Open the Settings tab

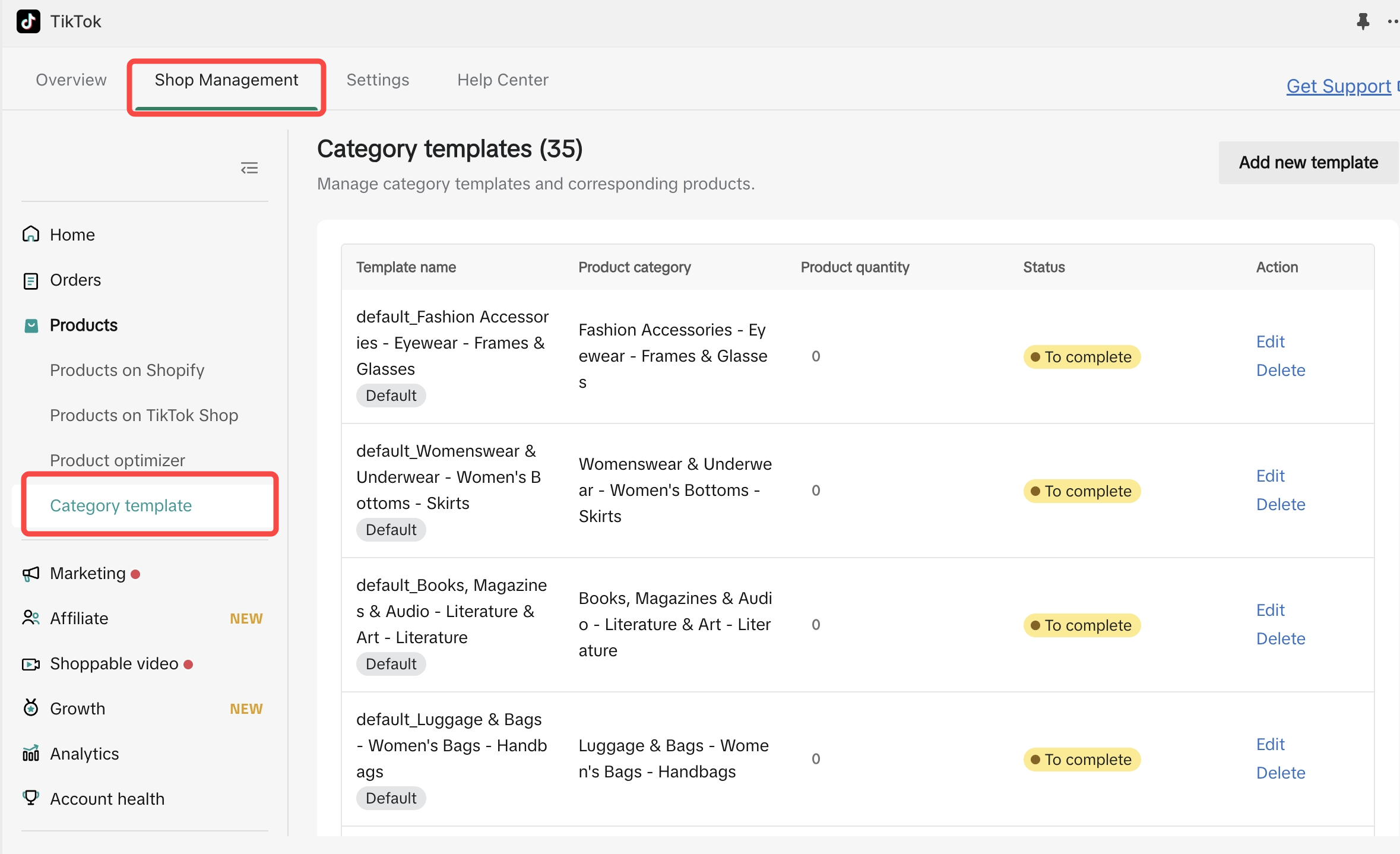(378, 80)
